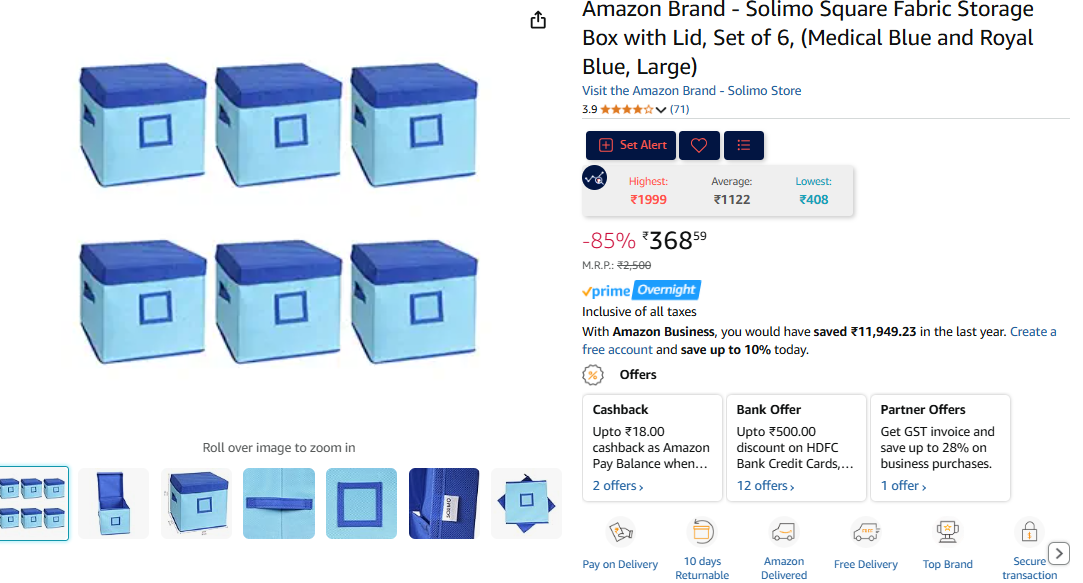Click the Amazon Delivered icon
This screenshot has height=583, width=1083.
coord(784,531)
